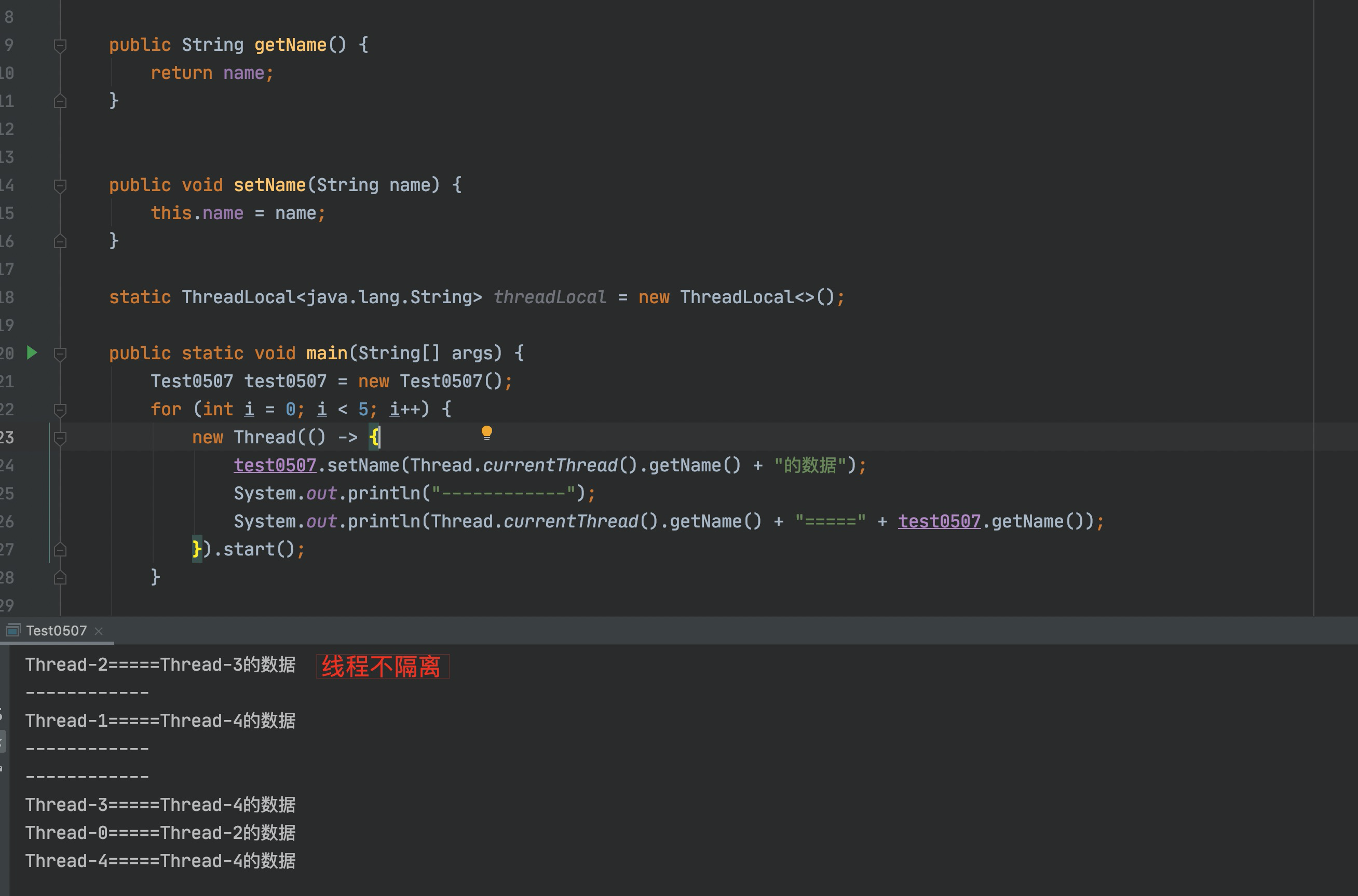Viewport: 1358px width, 896px height.
Task: Run the main method via green gutter arrow
Action: pyautogui.click(x=32, y=353)
